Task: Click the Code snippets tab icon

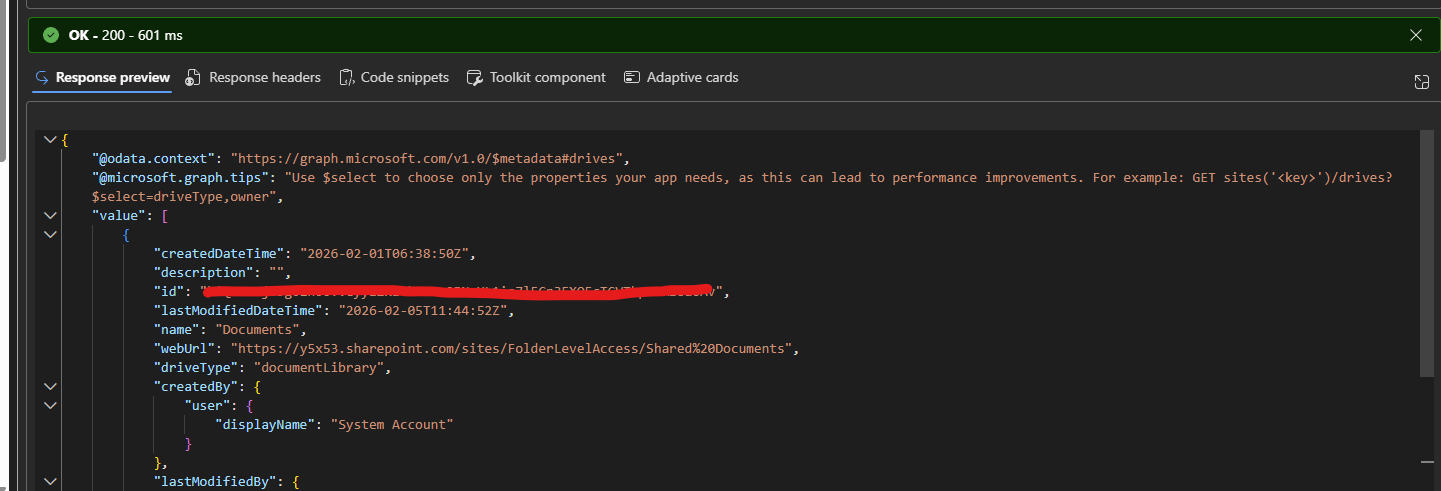Action: click(x=346, y=78)
